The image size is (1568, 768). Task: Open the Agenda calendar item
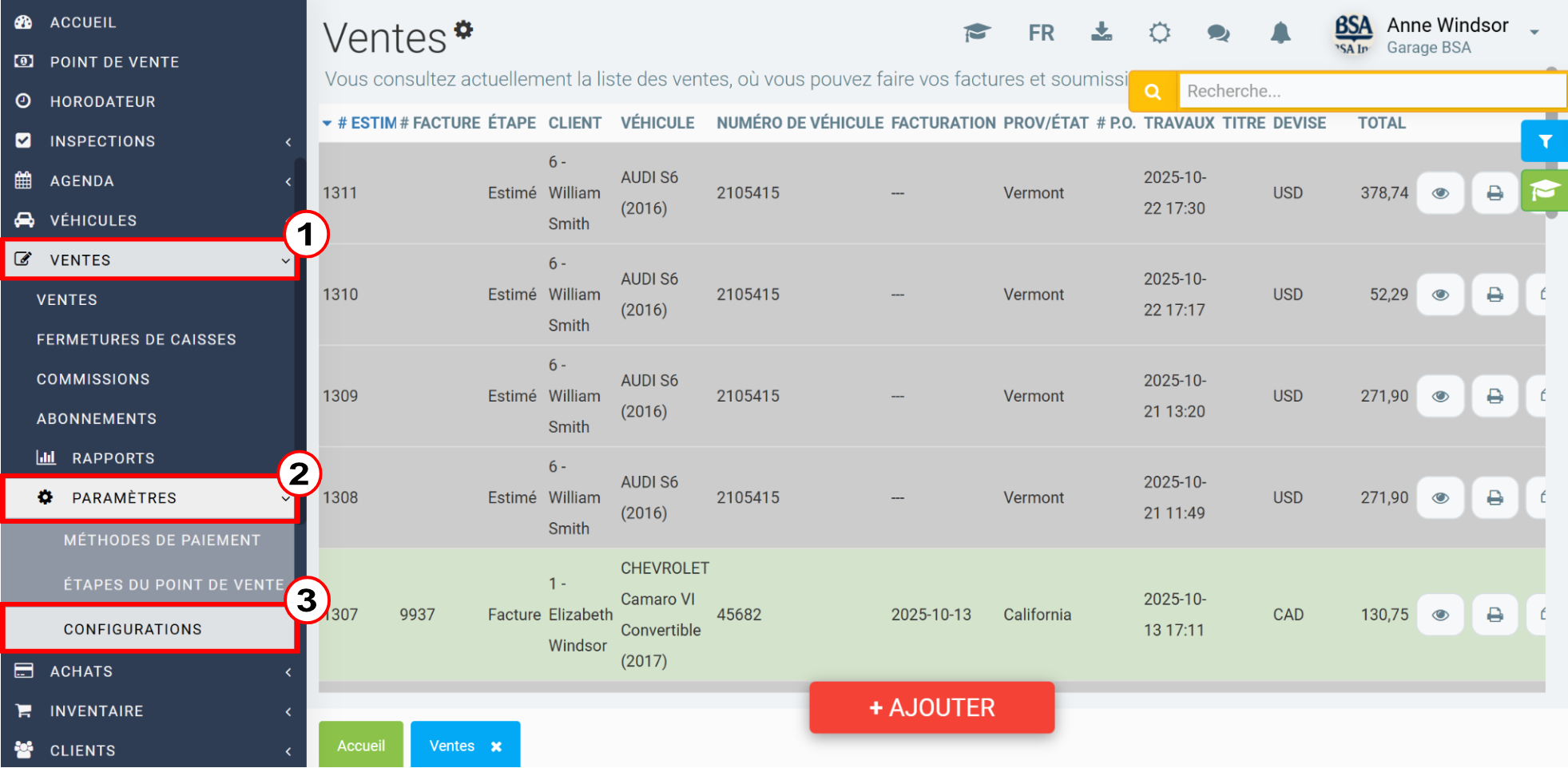pyautogui.click(x=81, y=181)
